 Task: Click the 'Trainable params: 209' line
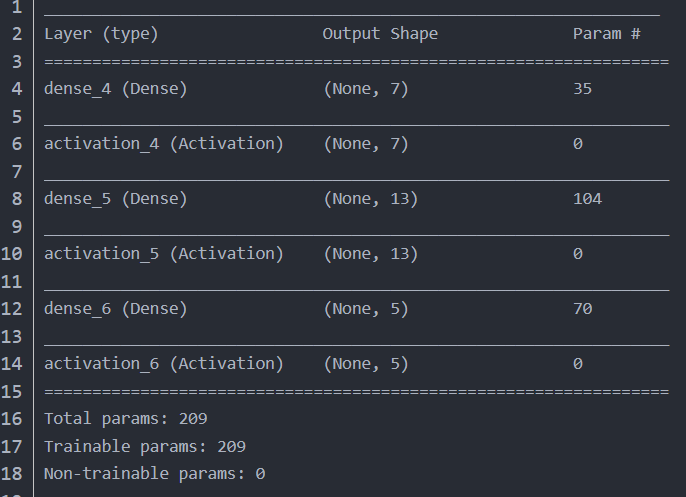tap(145, 446)
